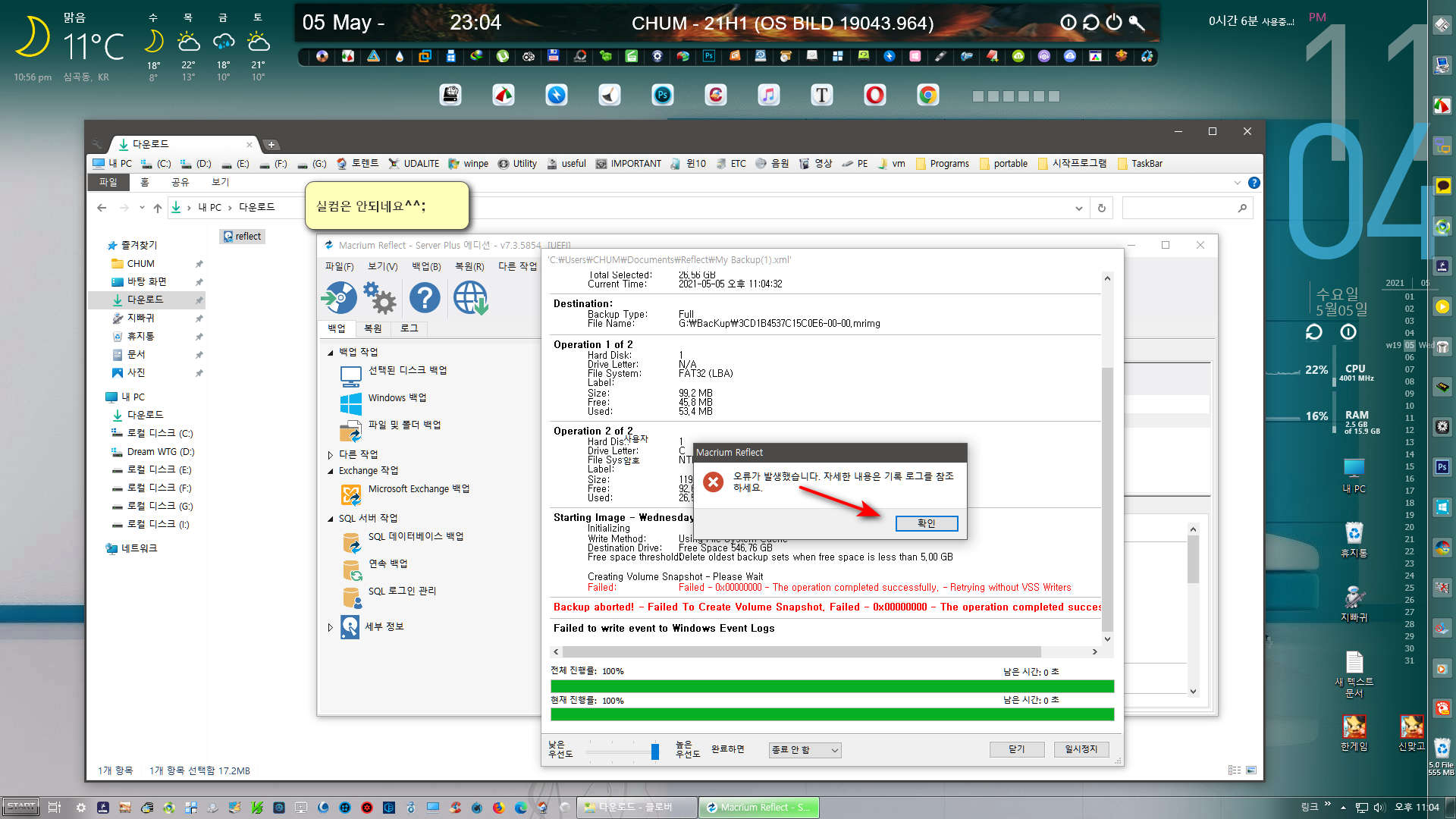Collapse the Exchange 작업 section

click(331, 471)
